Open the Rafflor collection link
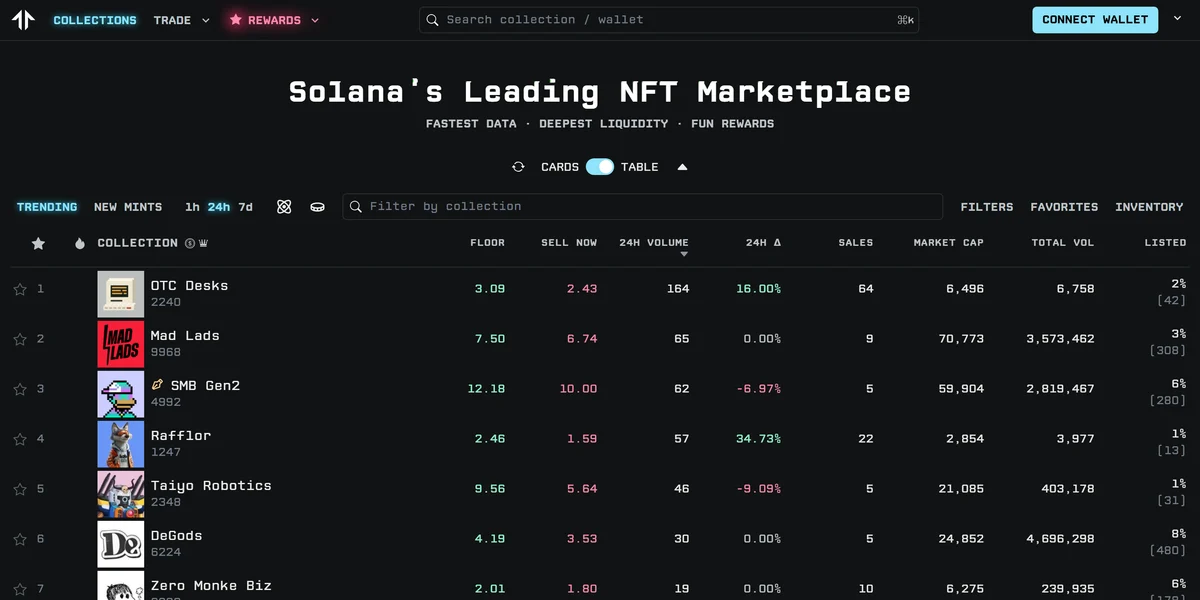Image resolution: width=1200 pixels, height=600 pixels. (181, 436)
